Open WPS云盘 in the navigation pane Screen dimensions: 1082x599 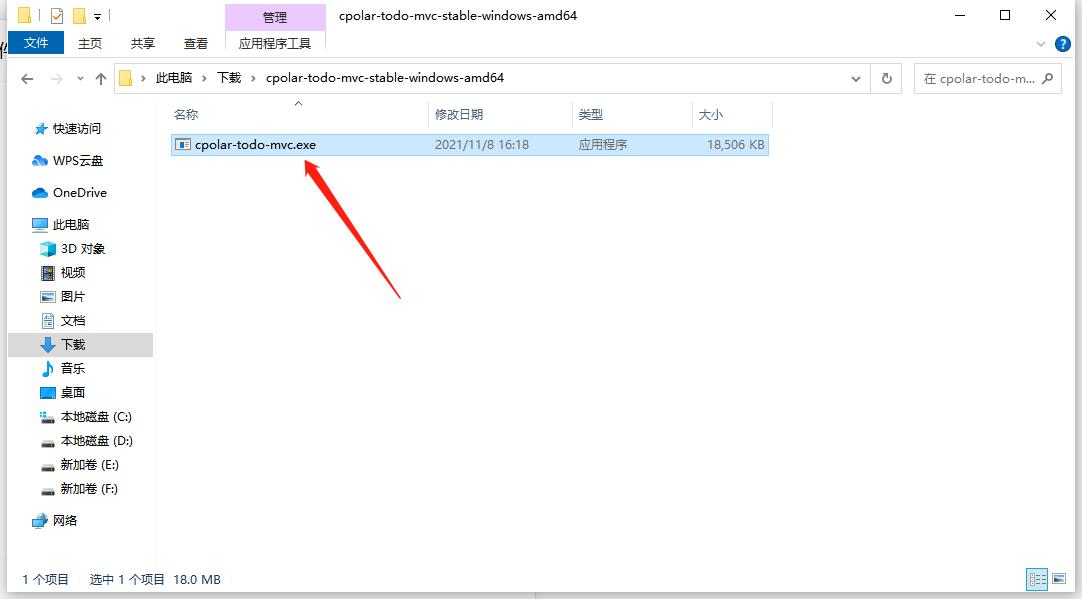click(77, 161)
